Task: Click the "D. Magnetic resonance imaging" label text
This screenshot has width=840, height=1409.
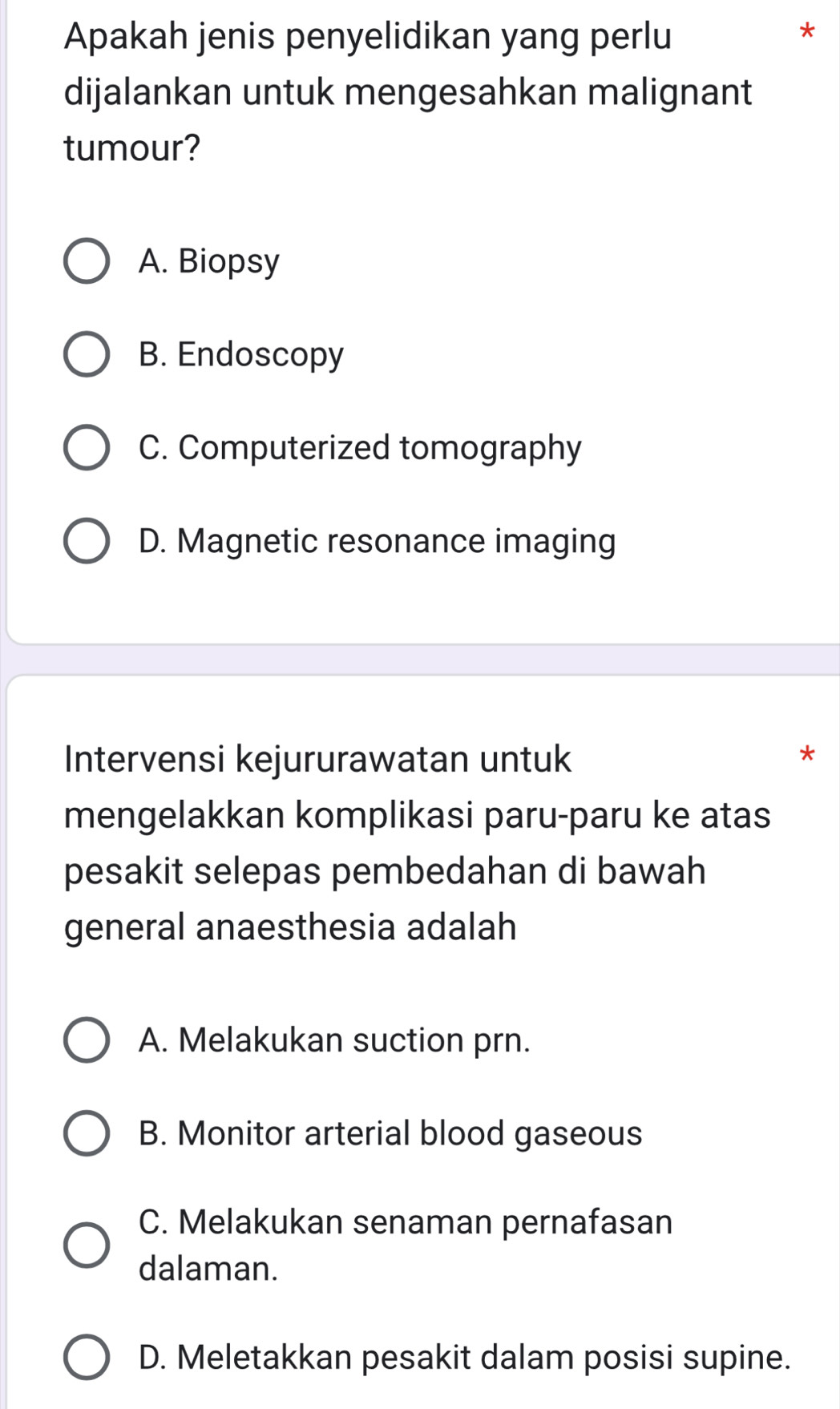Action: pos(378,541)
